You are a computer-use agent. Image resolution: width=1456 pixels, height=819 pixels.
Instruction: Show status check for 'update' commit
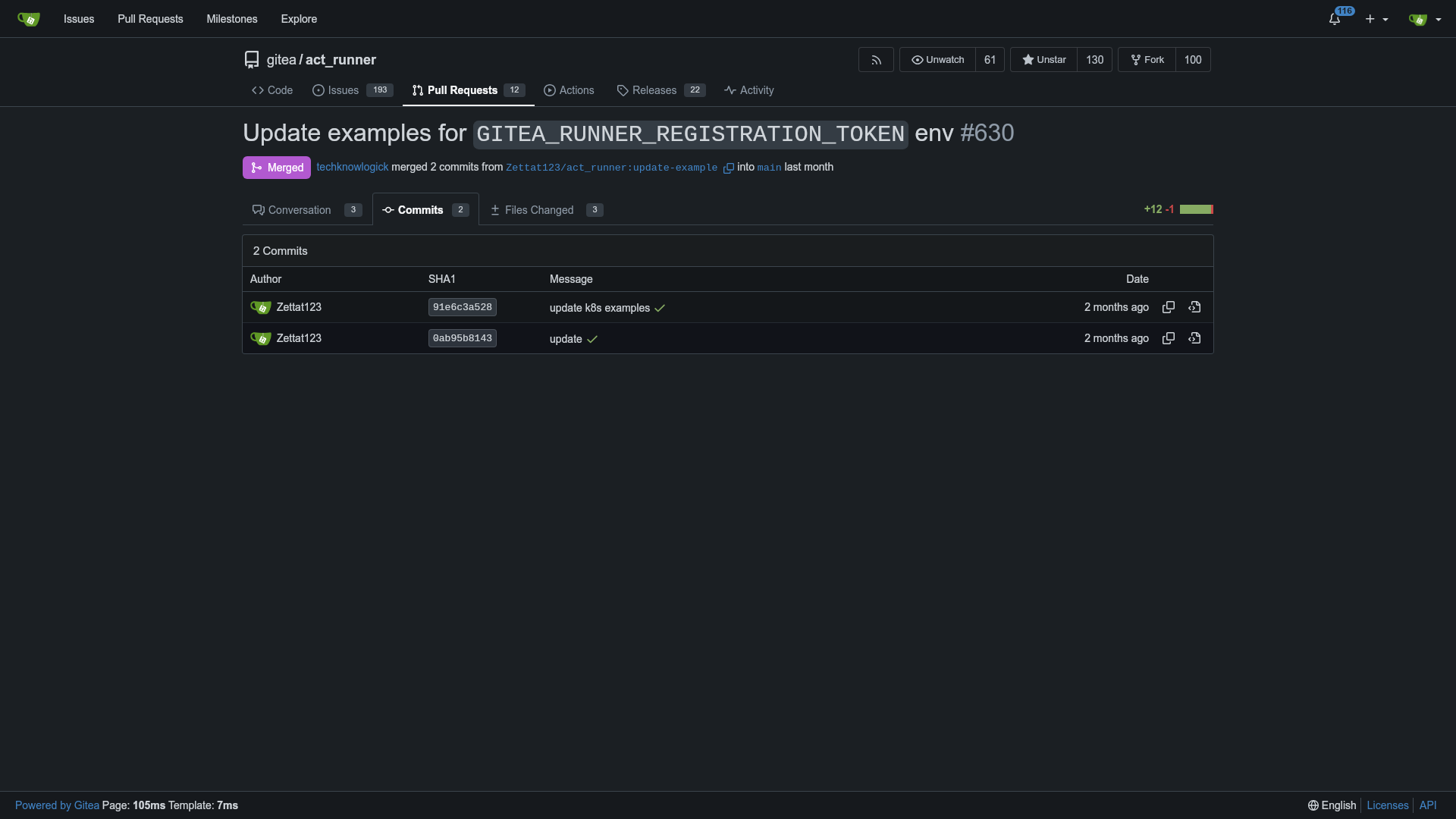[x=592, y=339]
